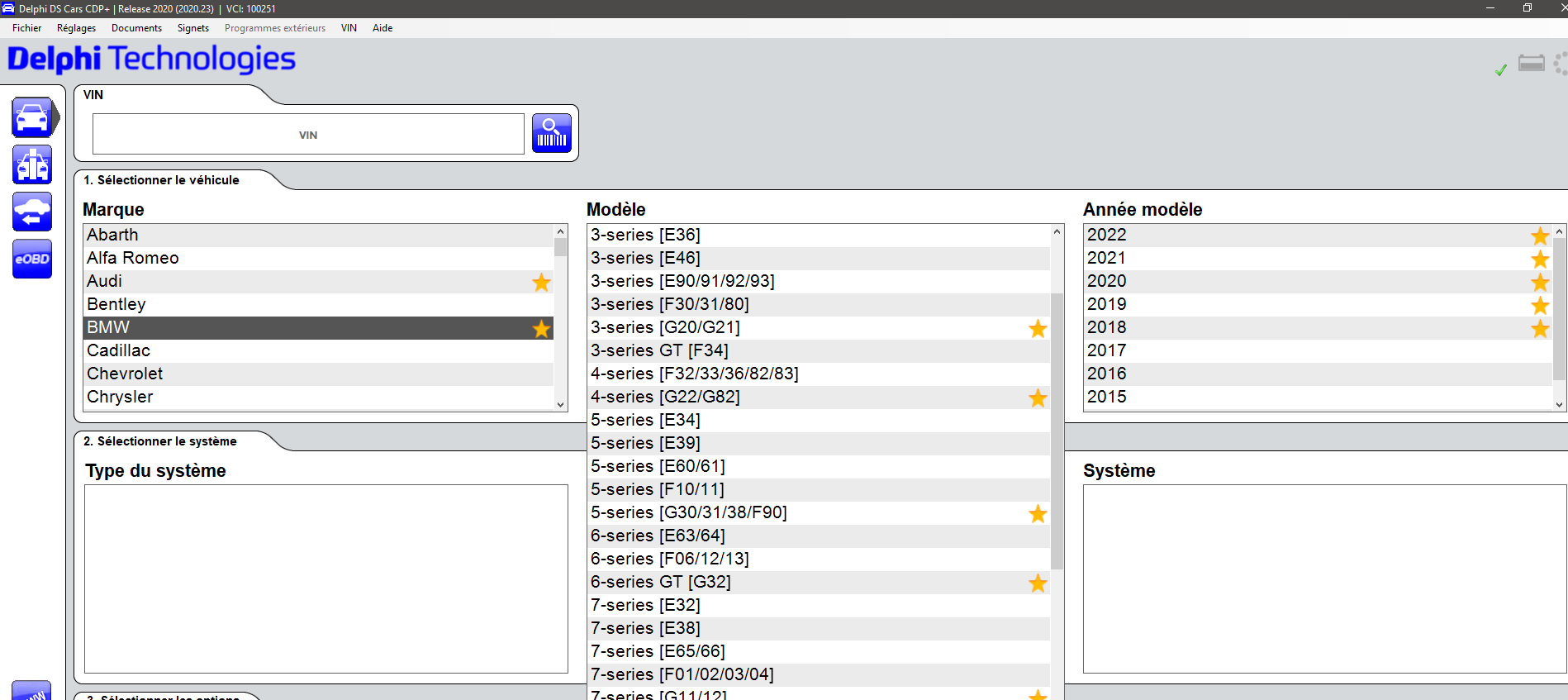Image resolution: width=1568 pixels, height=700 pixels.
Task: Pick model 3-series [F30/31/80]
Action: [x=819, y=304]
